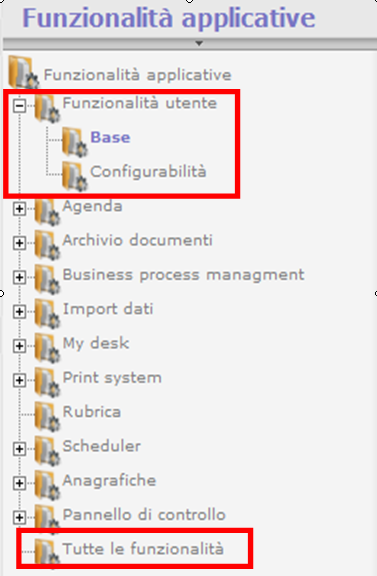Image resolution: width=377 pixels, height=576 pixels.
Task: Expand the Print system branch
Action: [x=19, y=380]
